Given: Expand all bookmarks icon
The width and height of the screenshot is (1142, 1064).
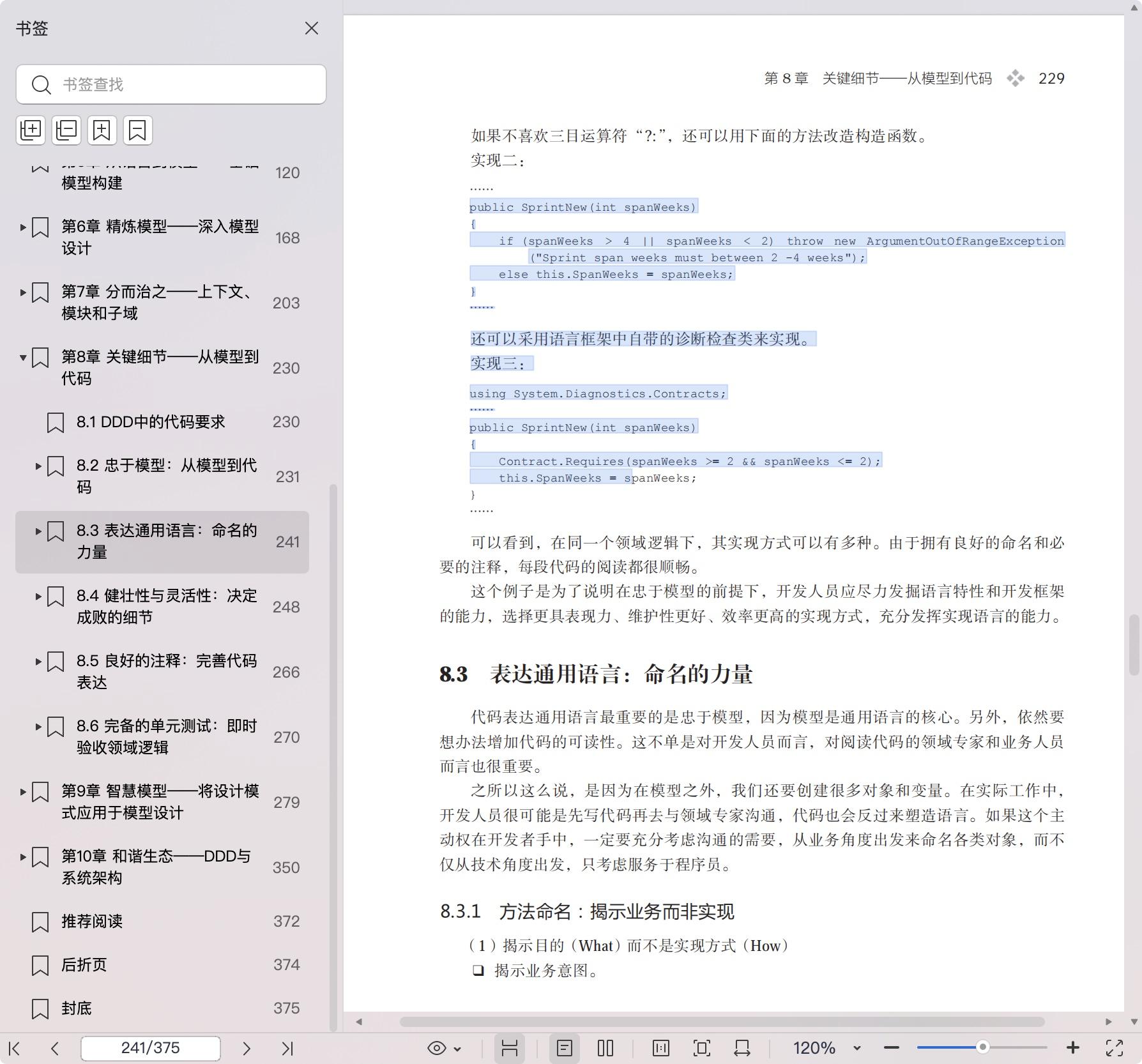Looking at the screenshot, I should [x=31, y=130].
